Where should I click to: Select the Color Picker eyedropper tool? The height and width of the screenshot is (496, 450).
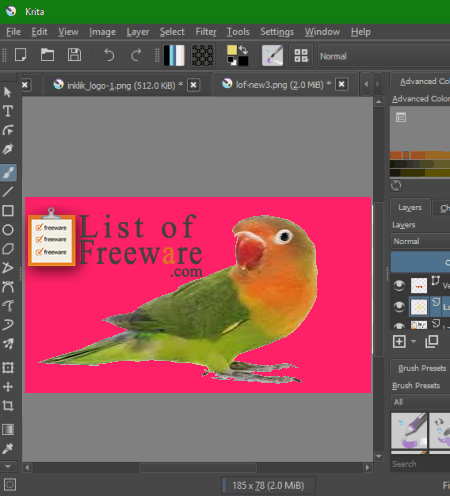pyautogui.click(x=8, y=448)
